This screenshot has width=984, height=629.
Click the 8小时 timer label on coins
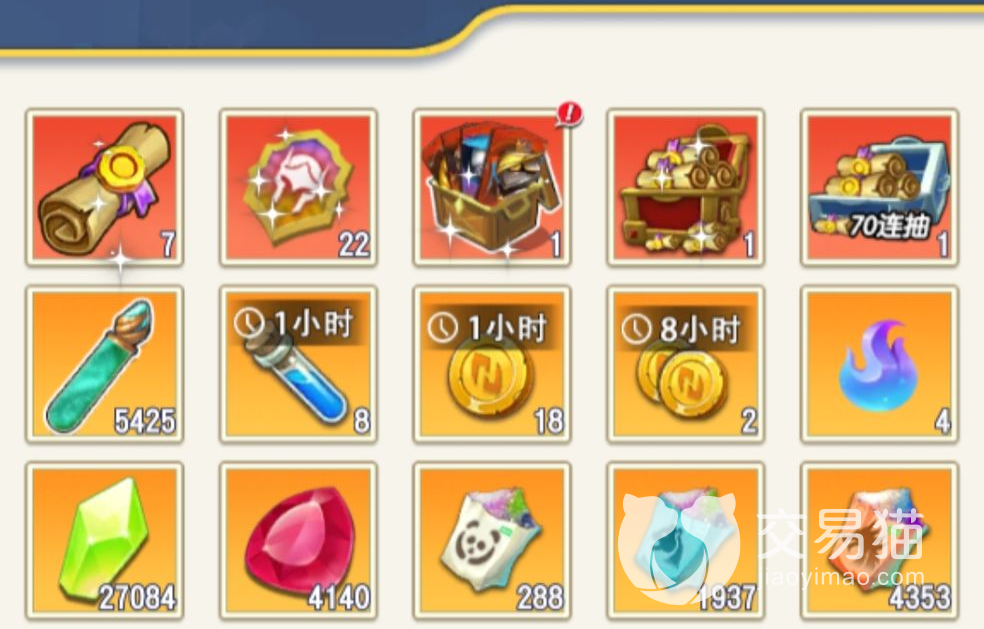(681, 328)
